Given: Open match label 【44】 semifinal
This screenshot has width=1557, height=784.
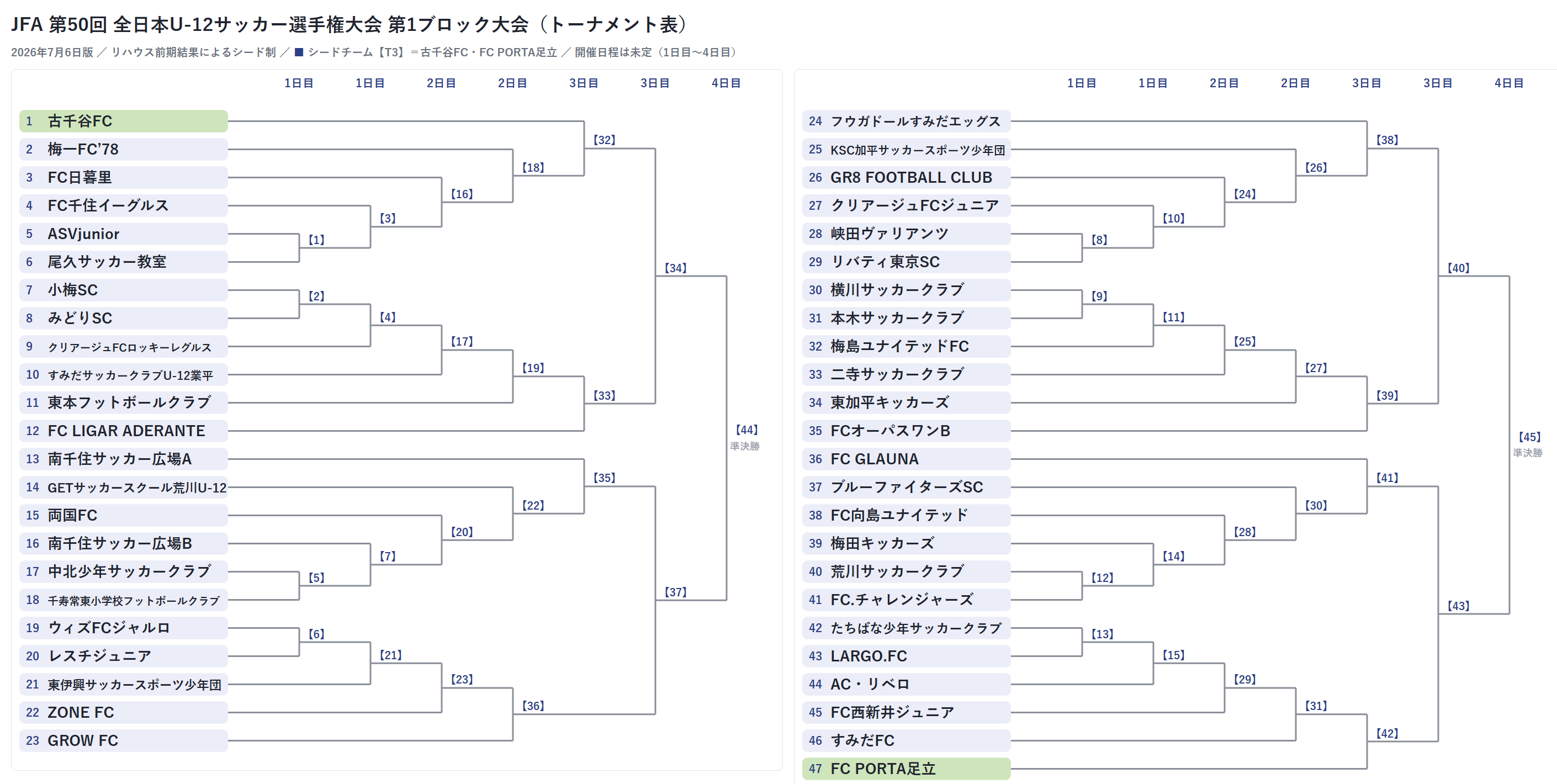Looking at the screenshot, I should [746, 430].
